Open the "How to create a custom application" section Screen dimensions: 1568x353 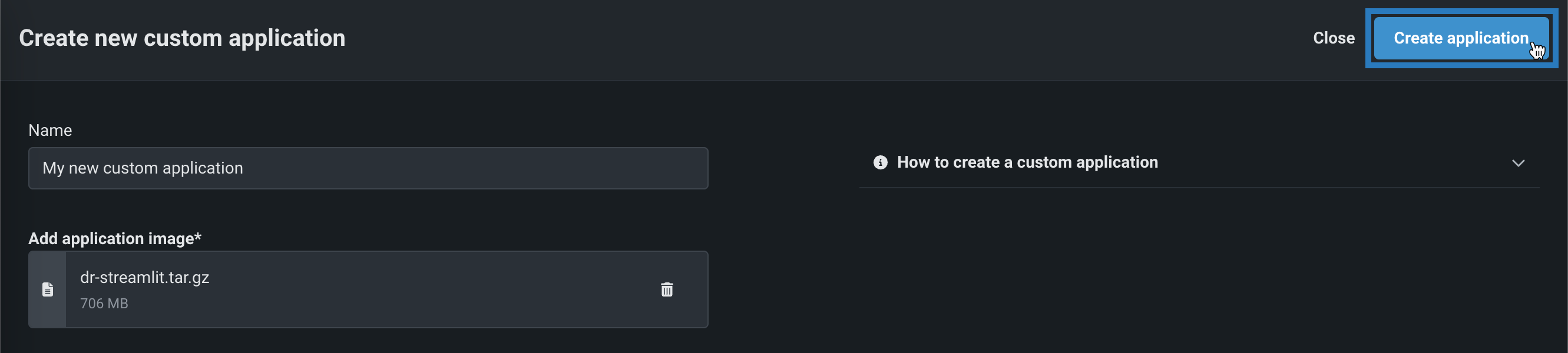pyautogui.click(x=1027, y=162)
